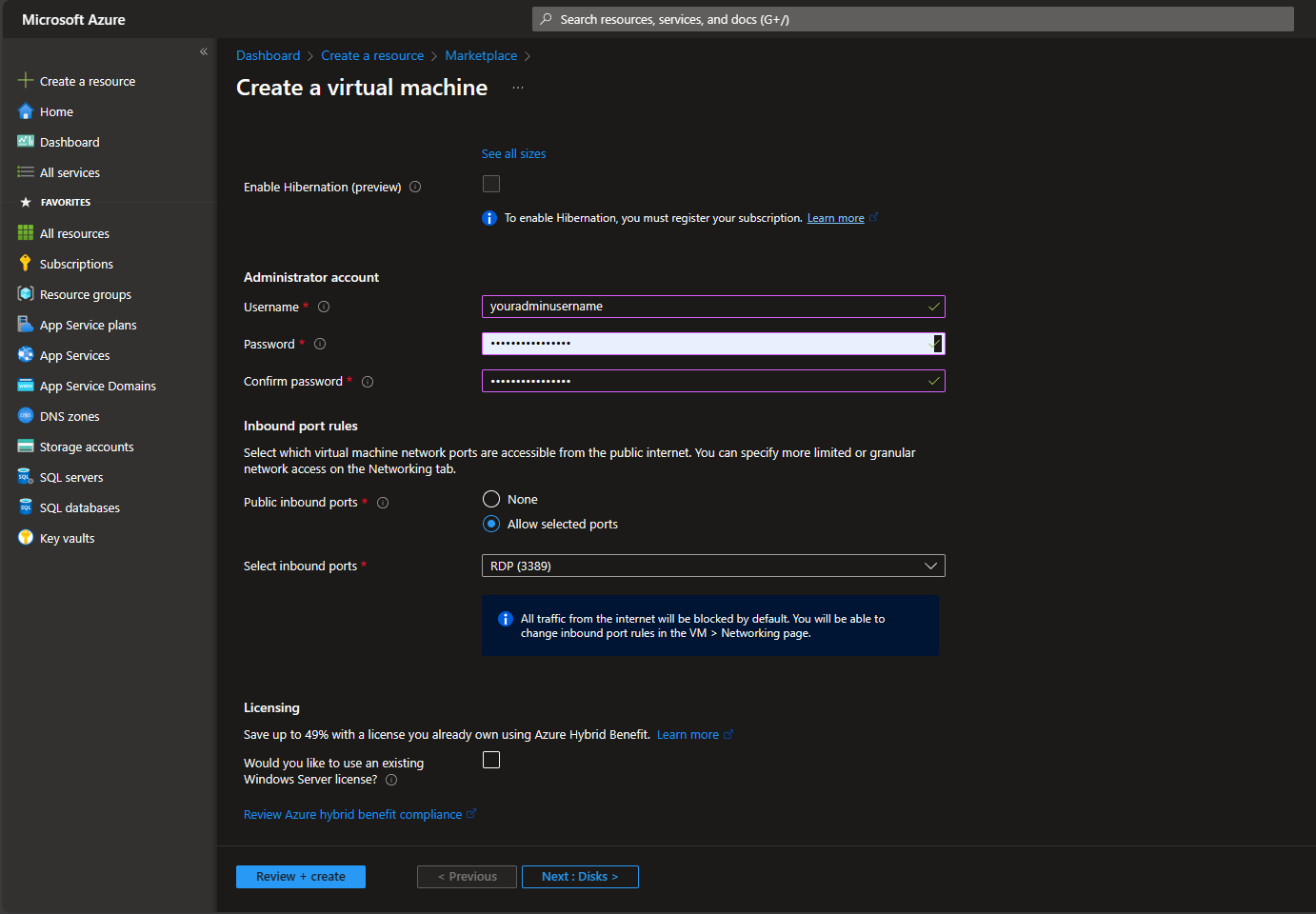
Task: Click the Storage accounts icon
Action: (26, 447)
